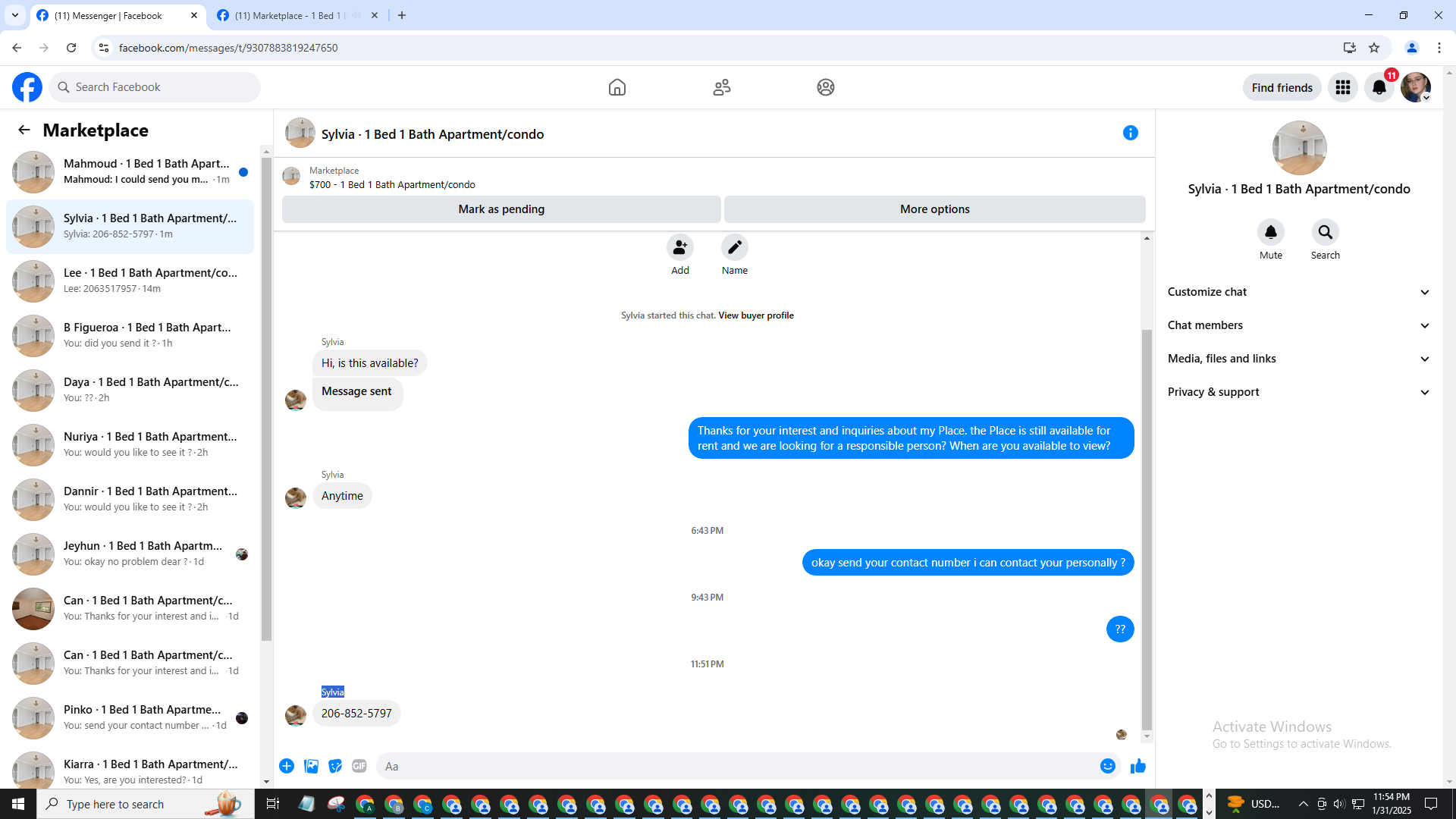1456x819 pixels.
Task: Send a thumbs-up like
Action: tap(1138, 766)
